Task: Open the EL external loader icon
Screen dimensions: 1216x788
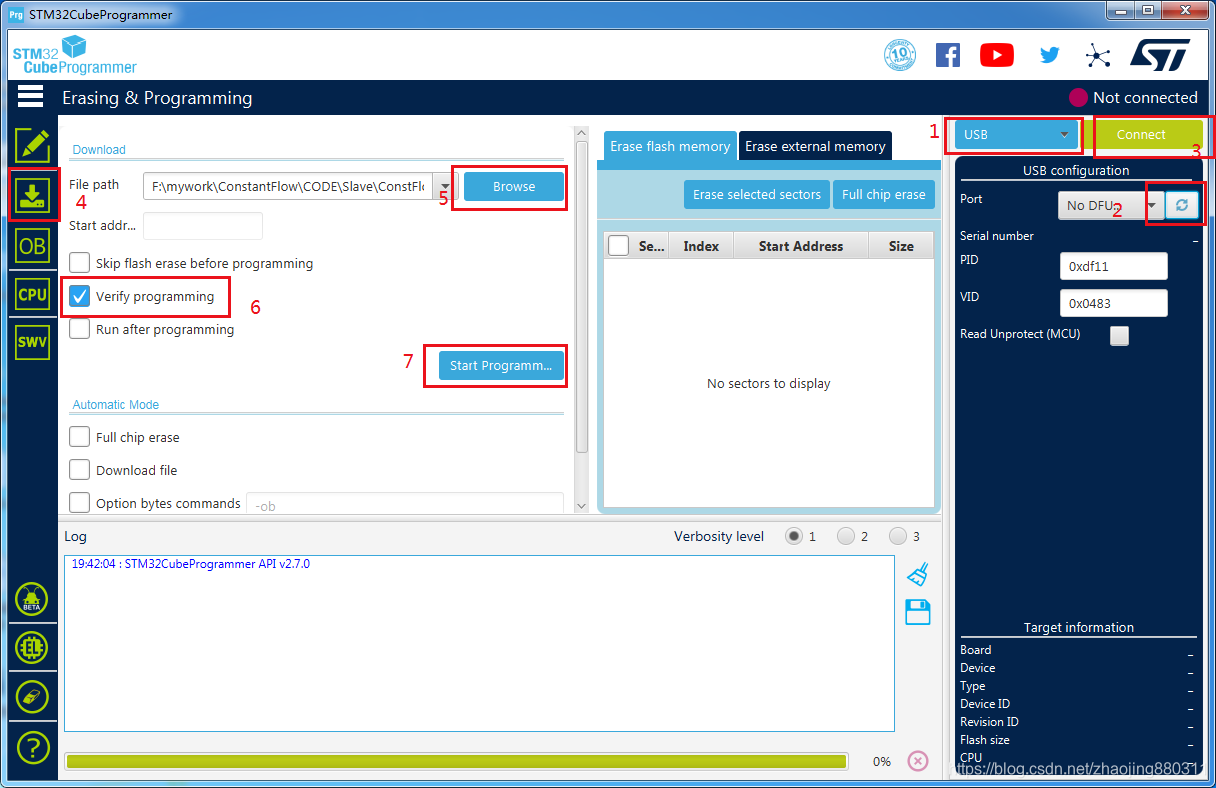Action: pyautogui.click(x=32, y=648)
